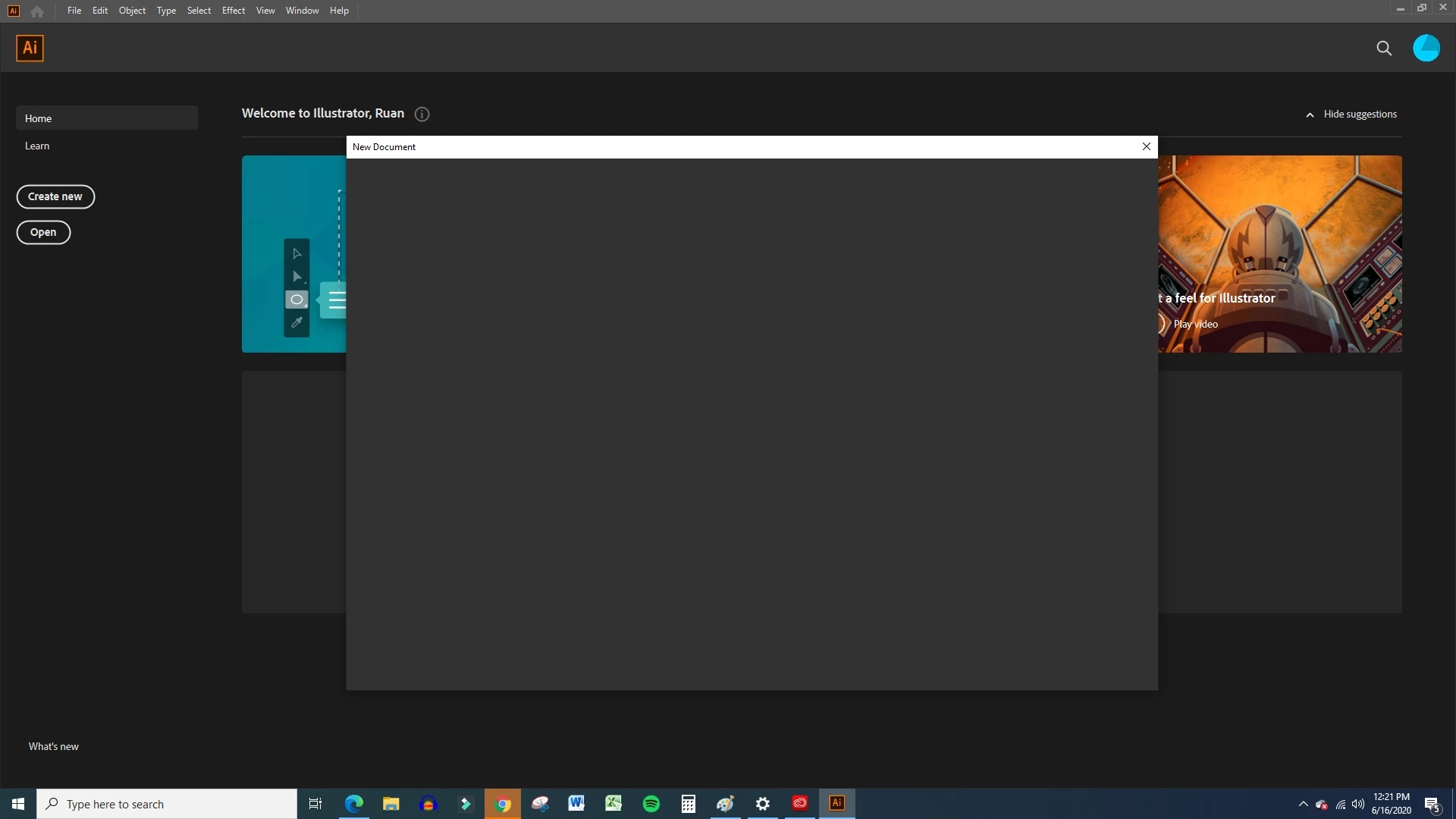This screenshot has width=1456, height=819.
Task: Open the user profile avatar
Action: (x=1426, y=49)
